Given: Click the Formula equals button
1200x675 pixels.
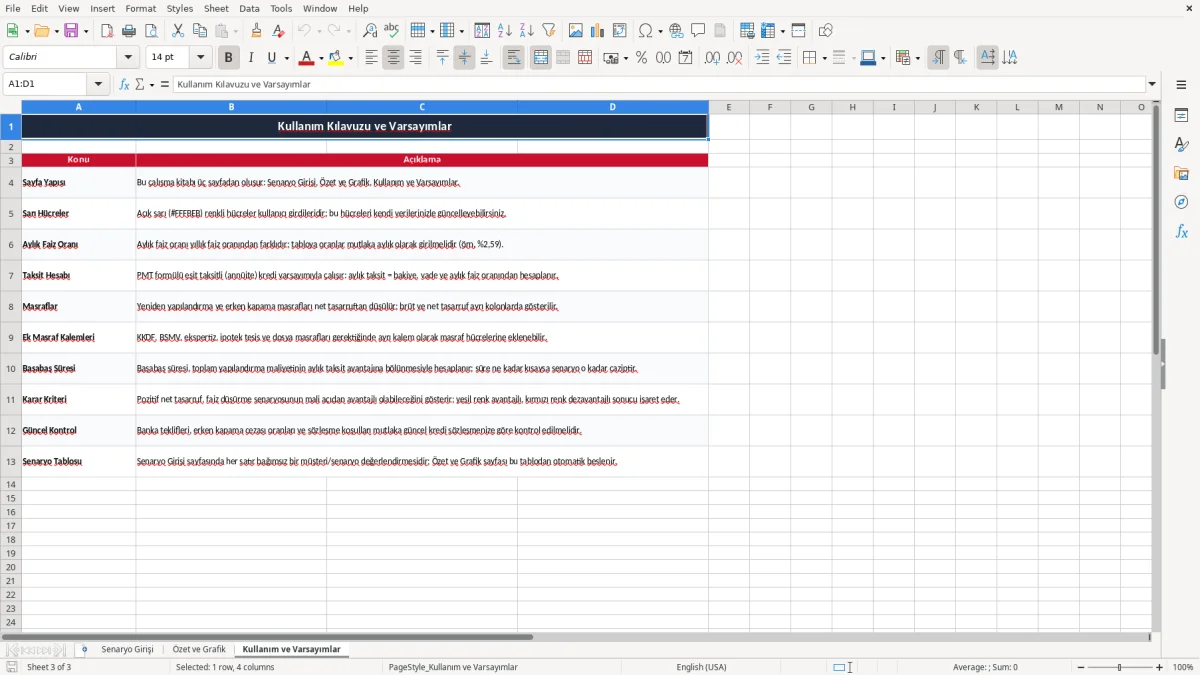Looking at the screenshot, I should point(165,84).
